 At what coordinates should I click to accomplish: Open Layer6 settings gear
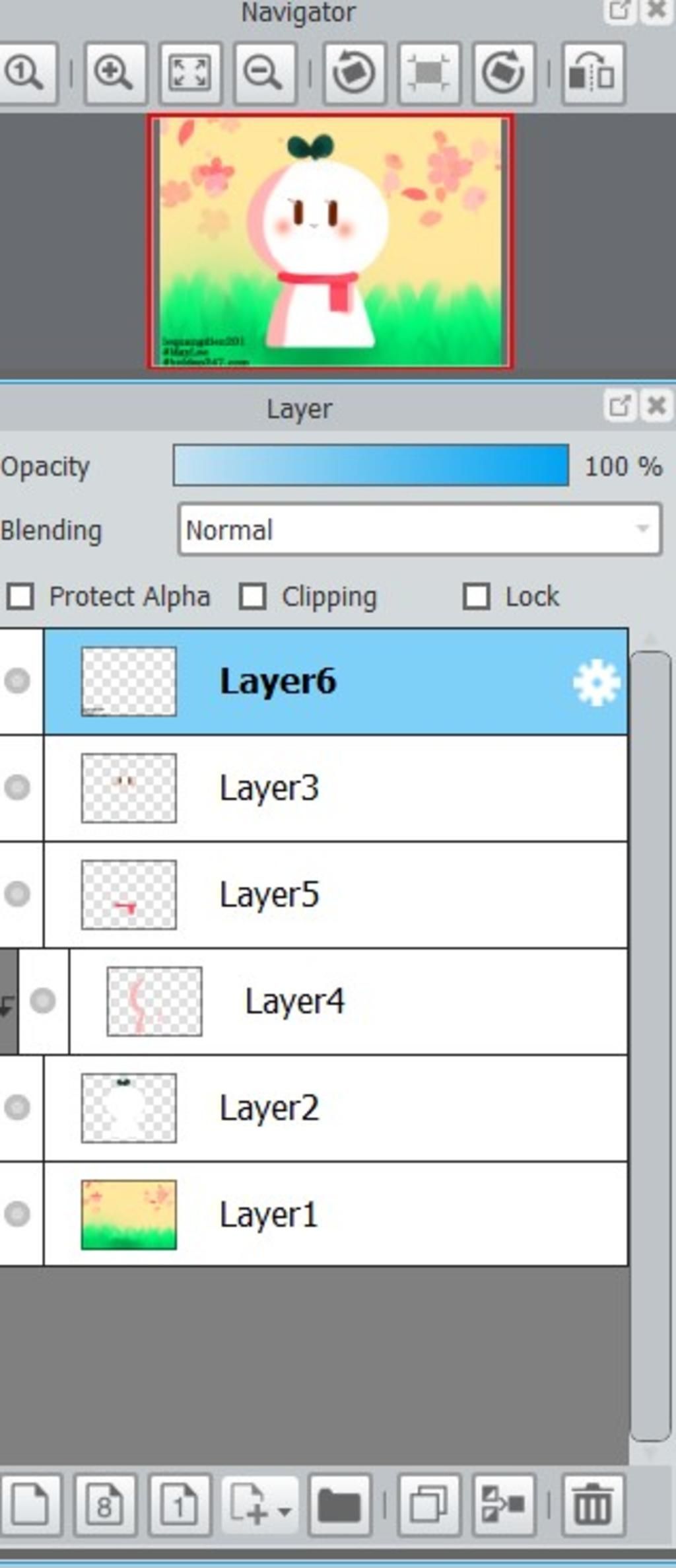click(x=596, y=682)
